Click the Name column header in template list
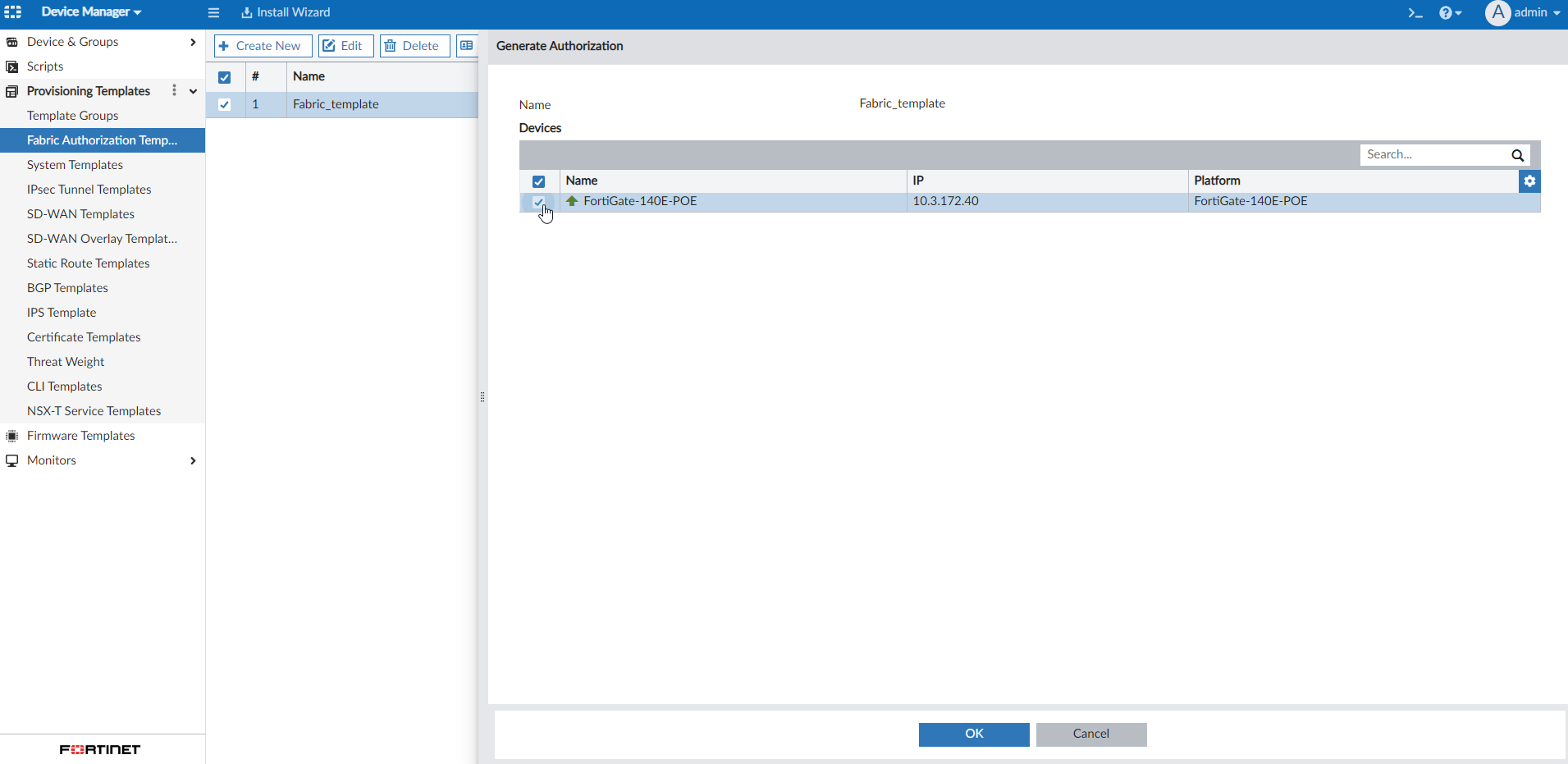This screenshot has width=1568, height=764. [x=309, y=76]
